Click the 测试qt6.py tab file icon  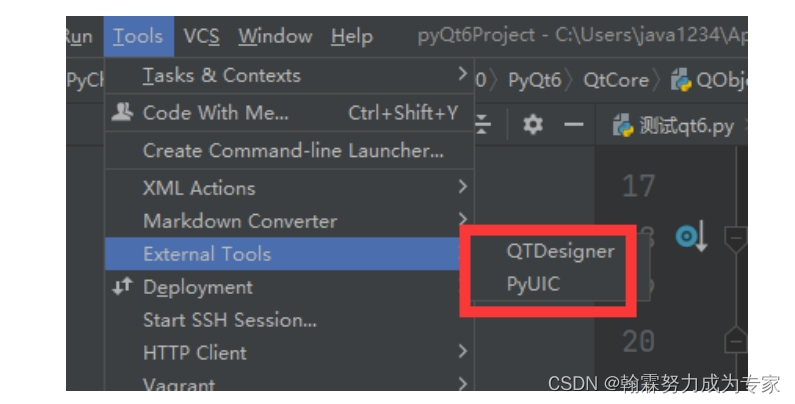[623, 126]
